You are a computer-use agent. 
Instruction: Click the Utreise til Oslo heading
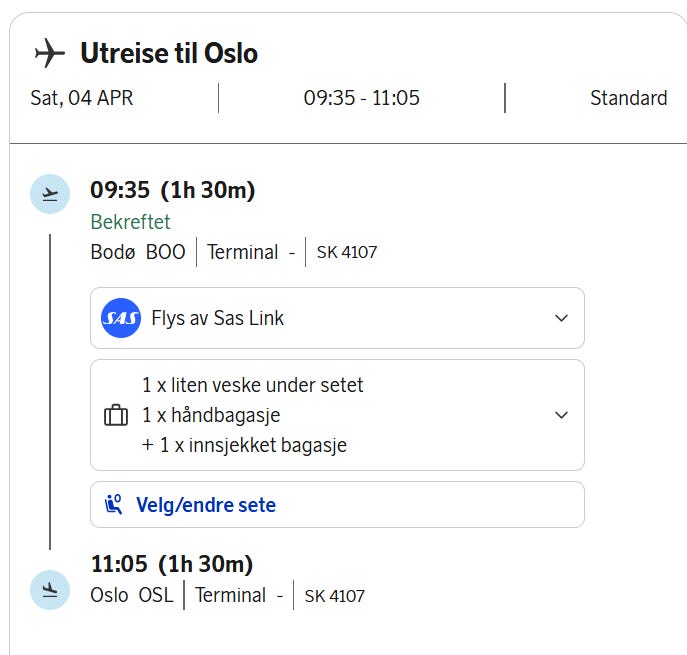pos(169,53)
